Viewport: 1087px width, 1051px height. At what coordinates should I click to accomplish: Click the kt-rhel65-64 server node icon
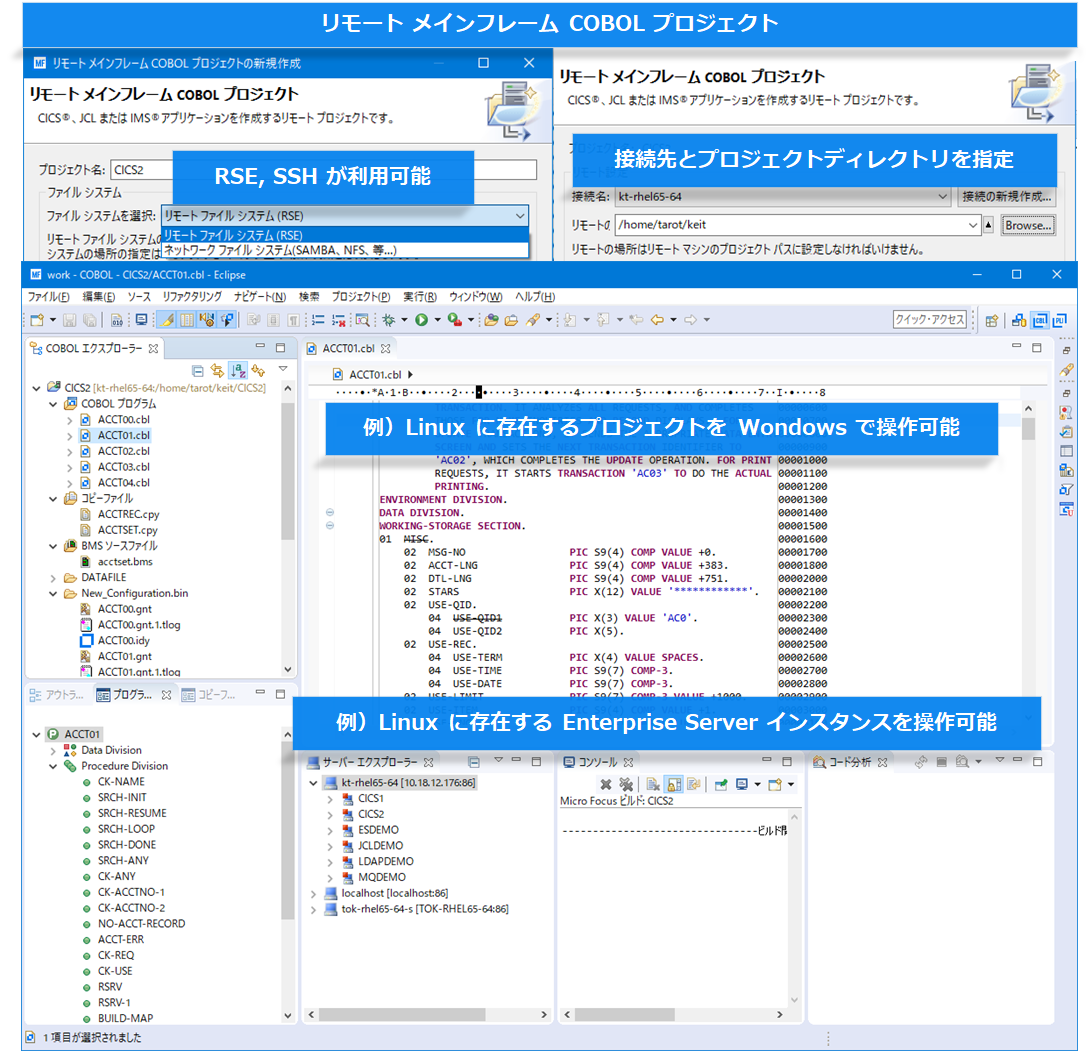tap(331, 783)
